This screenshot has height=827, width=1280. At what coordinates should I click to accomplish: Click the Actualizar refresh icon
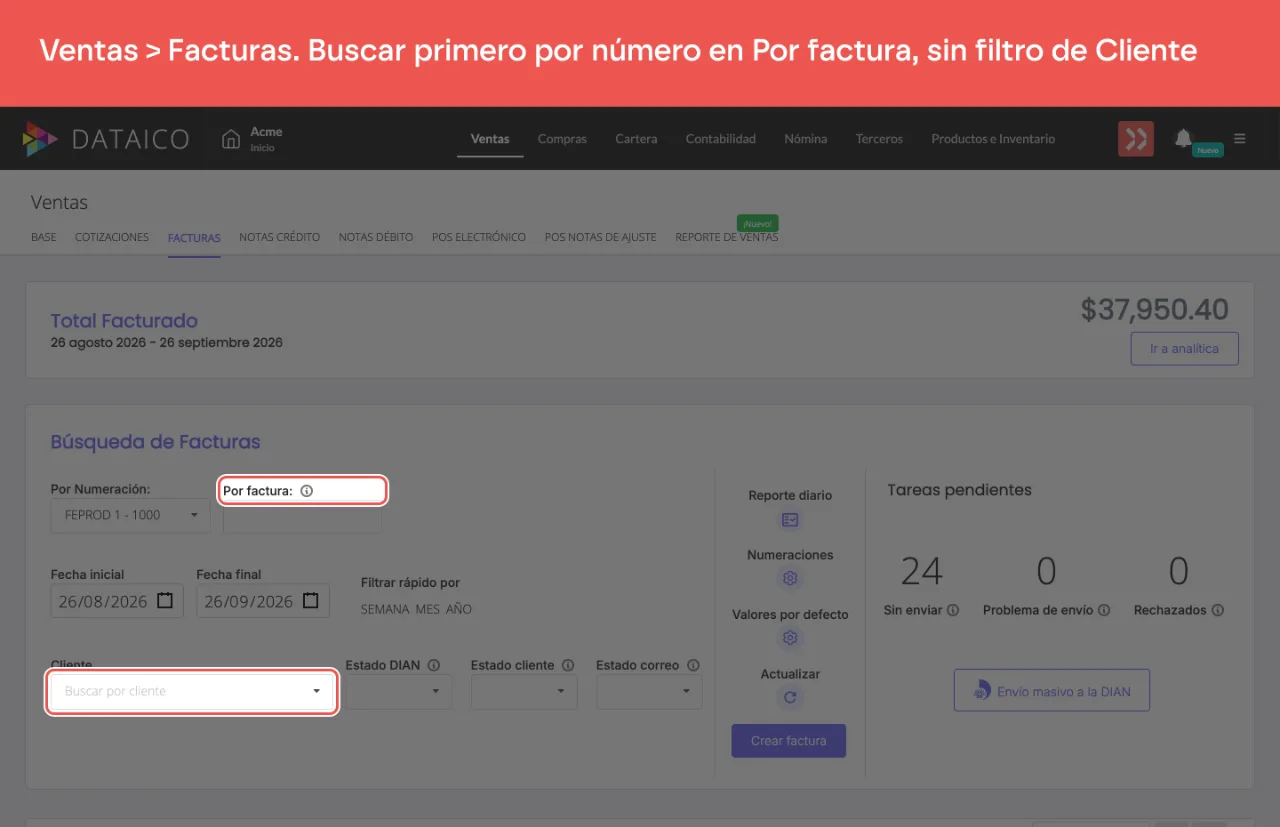(x=790, y=698)
